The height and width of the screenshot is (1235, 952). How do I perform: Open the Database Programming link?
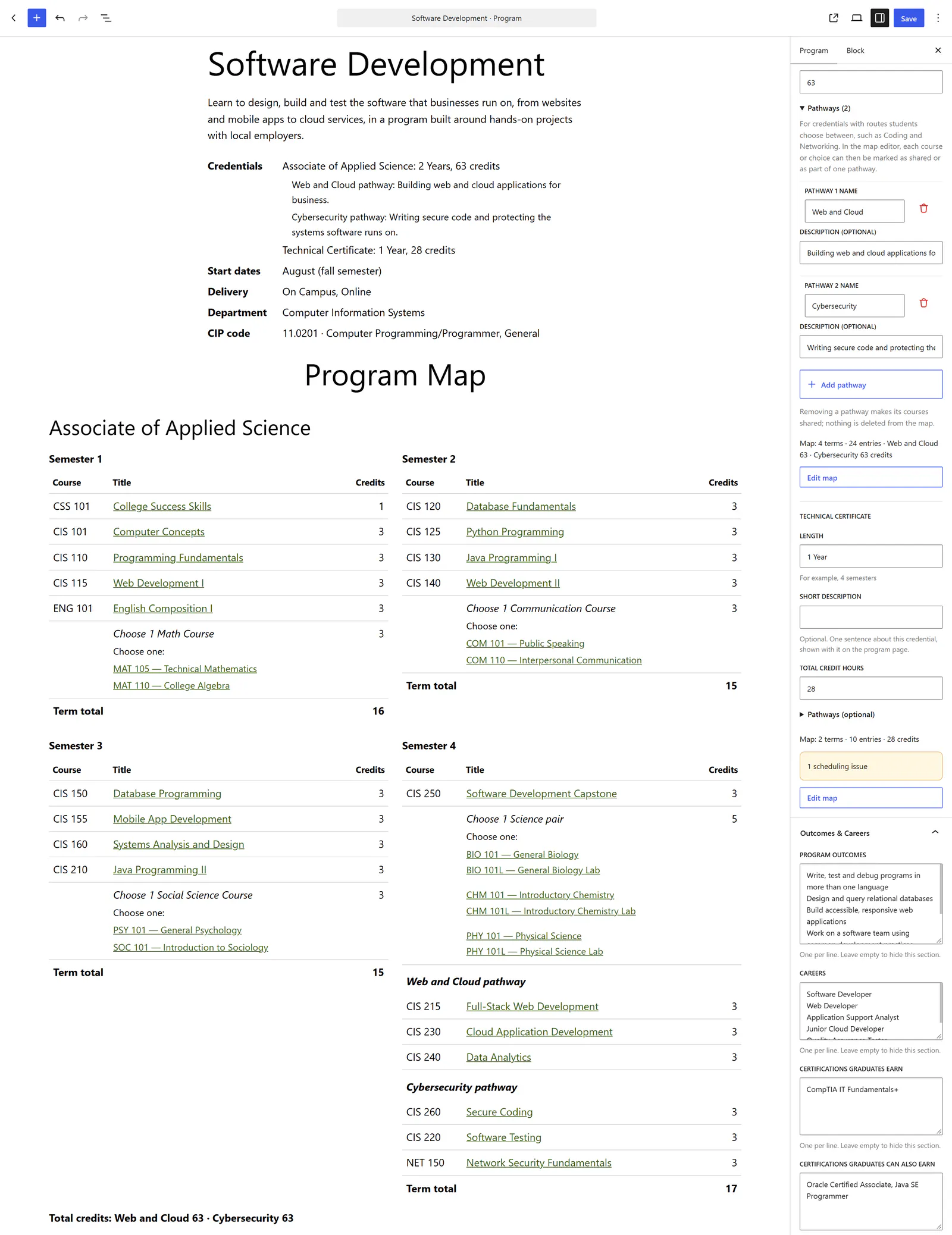coord(167,794)
